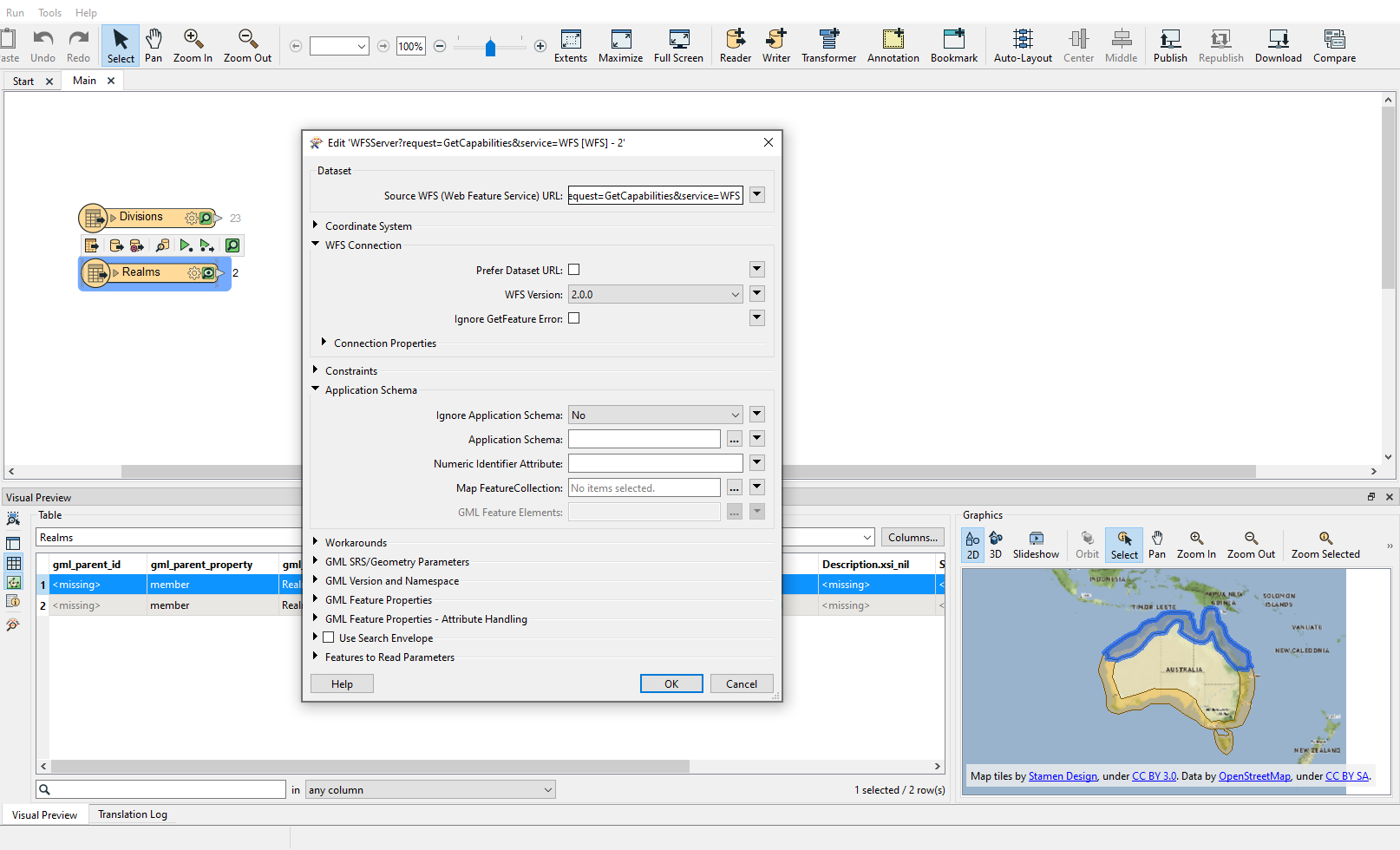The height and width of the screenshot is (850, 1400).
Task: Open the Tools menu
Action: [x=49, y=13]
